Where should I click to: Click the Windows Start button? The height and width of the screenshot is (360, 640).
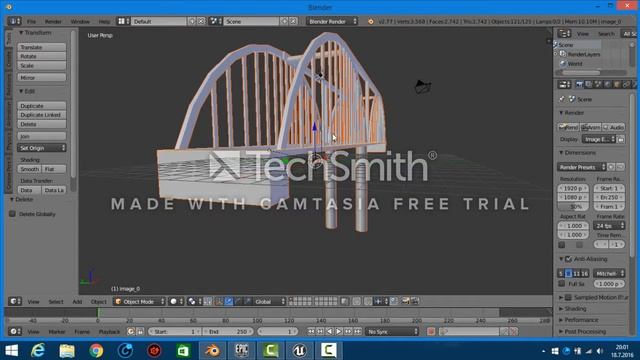11,350
